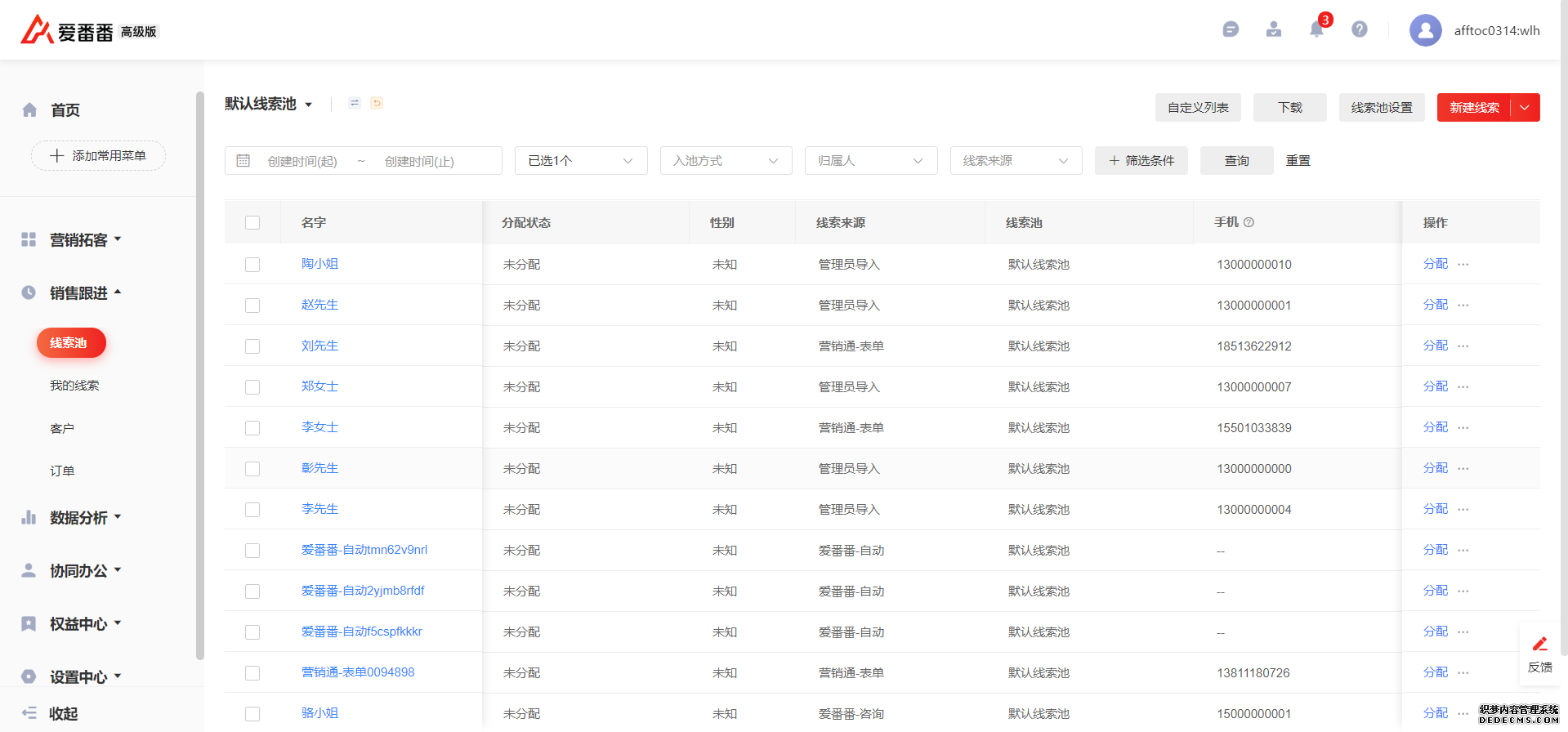1568x732 pixels.
Task: Switch pool via swap icon beside 默认线索池
Action: coord(355,103)
